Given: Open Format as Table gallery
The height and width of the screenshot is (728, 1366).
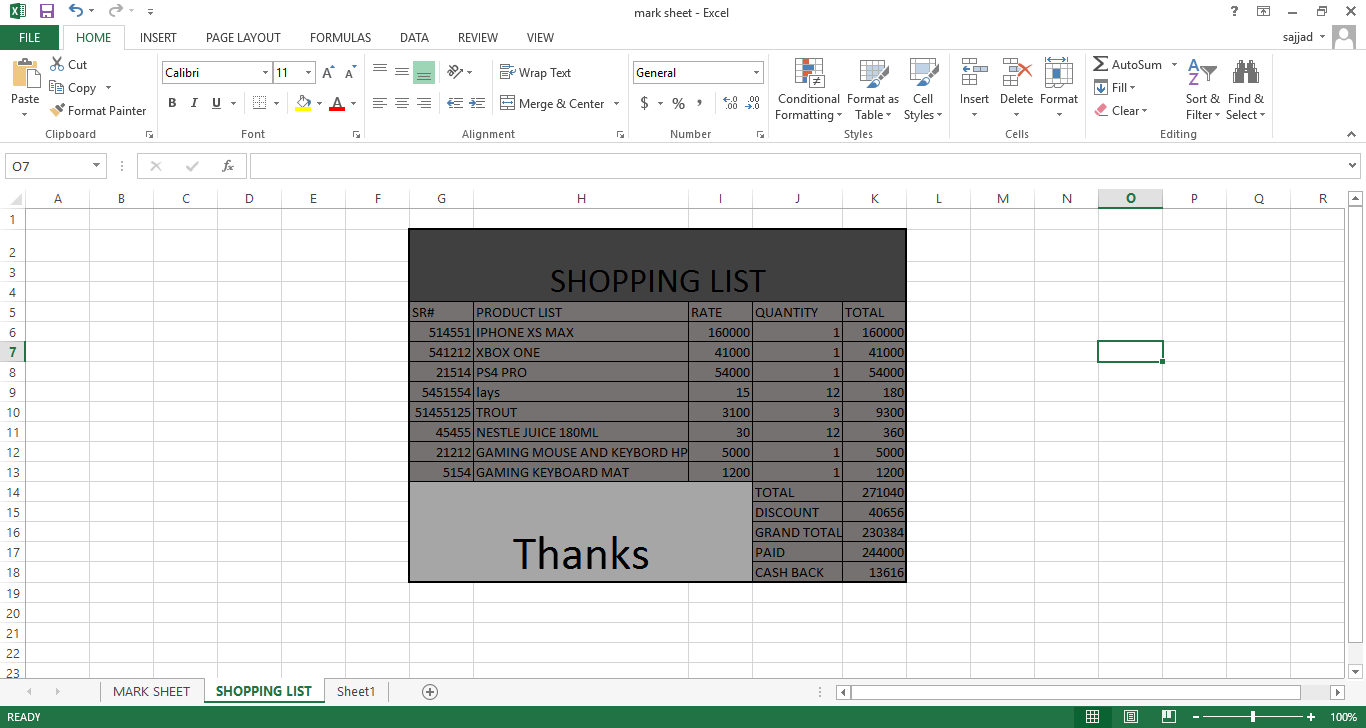Looking at the screenshot, I should click(873, 90).
